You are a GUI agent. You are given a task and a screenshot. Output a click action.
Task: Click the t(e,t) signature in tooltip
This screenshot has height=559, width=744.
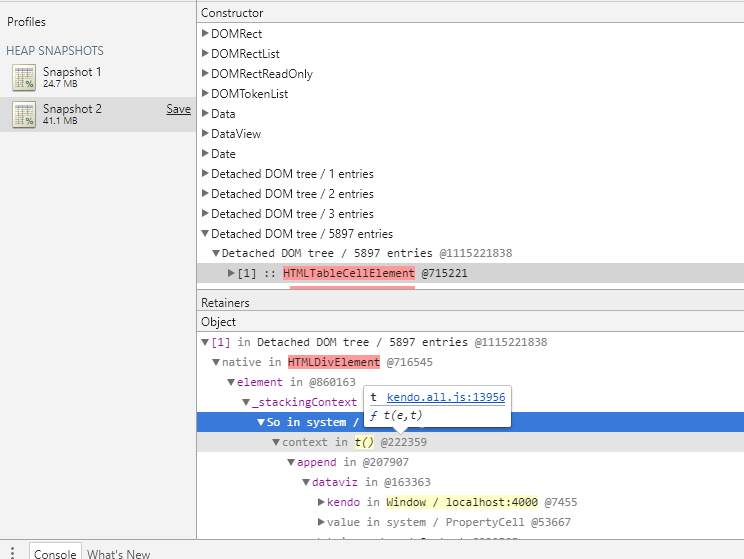tap(403, 416)
